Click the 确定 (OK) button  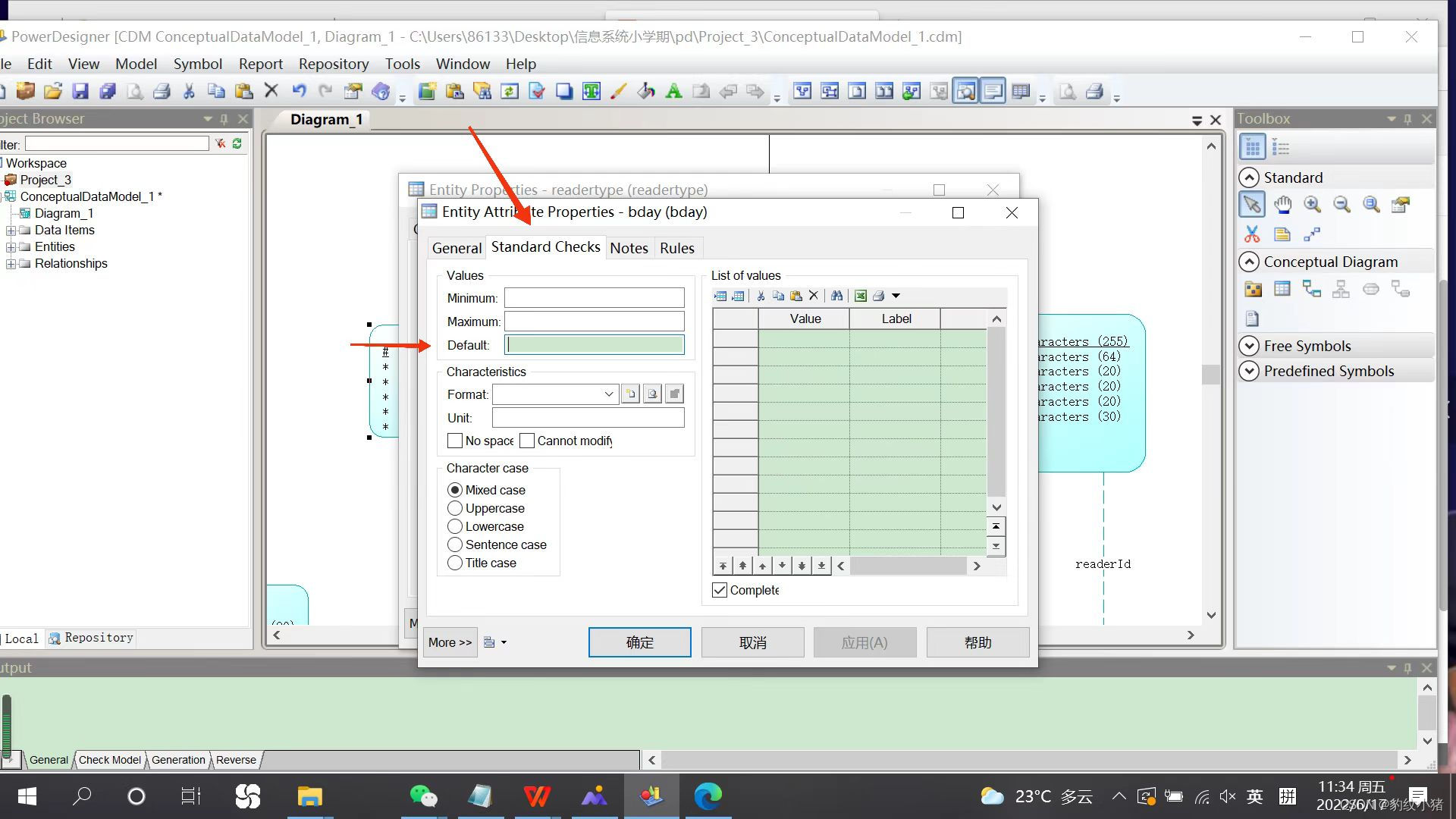point(639,642)
